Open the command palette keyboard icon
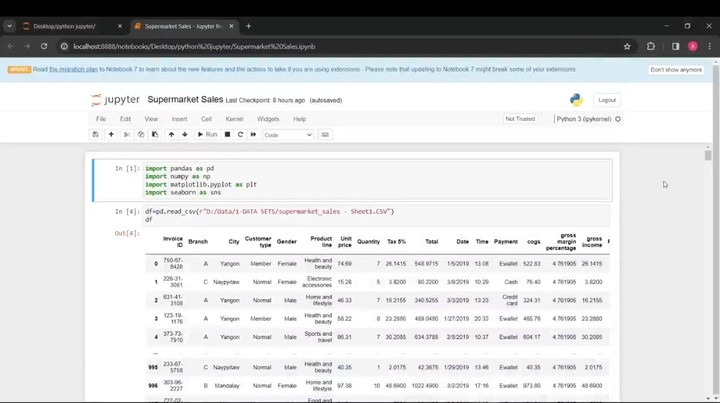720x403 pixels. pyautogui.click(x=325, y=134)
